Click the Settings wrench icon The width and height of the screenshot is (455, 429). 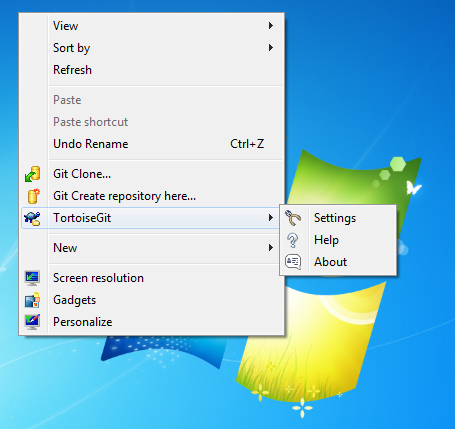(293, 218)
